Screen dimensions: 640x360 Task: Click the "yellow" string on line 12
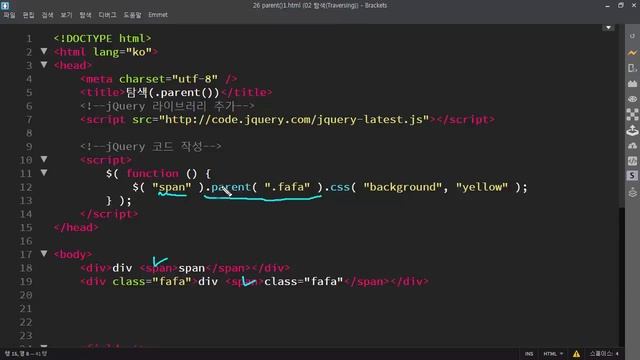point(482,187)
